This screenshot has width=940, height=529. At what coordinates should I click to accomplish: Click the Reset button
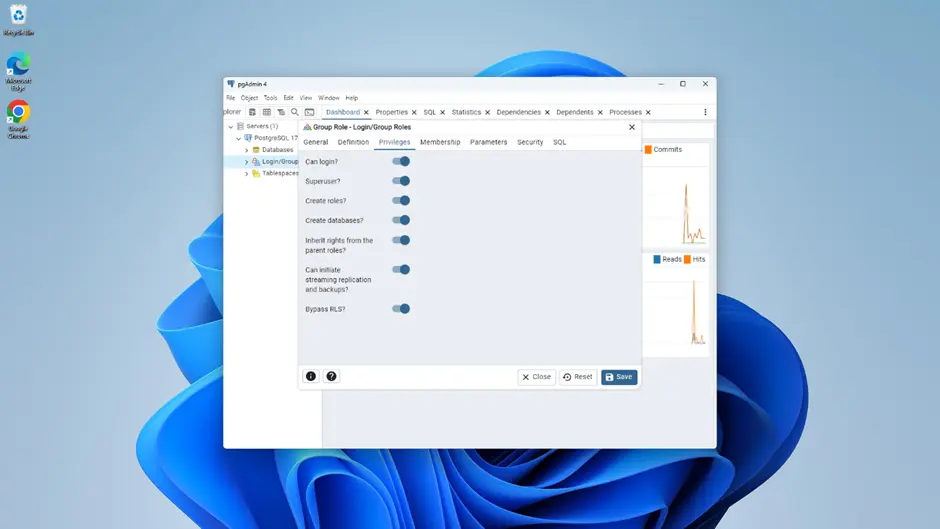tap(578, 377)
